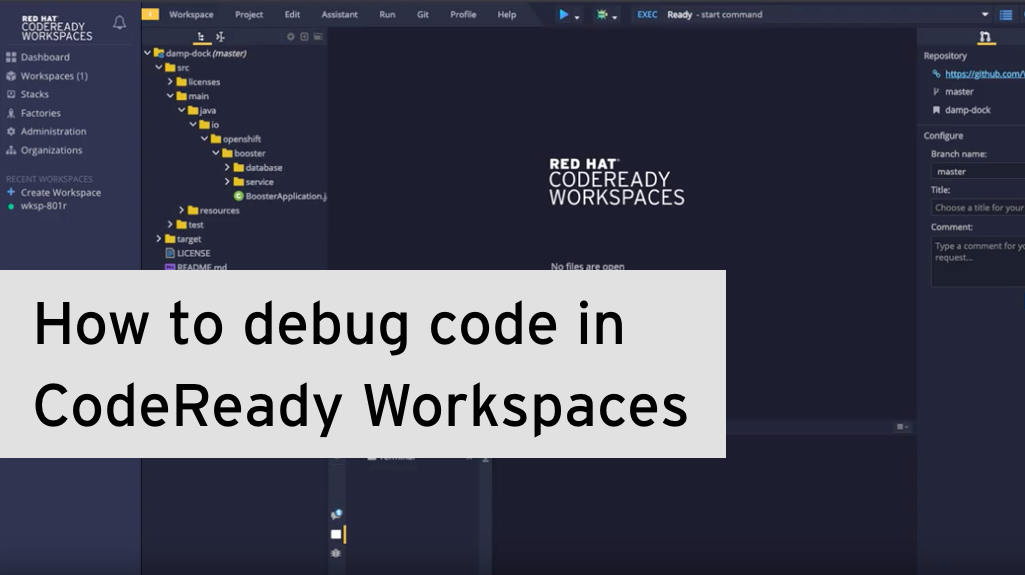1025x575 pixels.
Task: Open the EXEC command dropdown arrow
Action: click(985, 15)
